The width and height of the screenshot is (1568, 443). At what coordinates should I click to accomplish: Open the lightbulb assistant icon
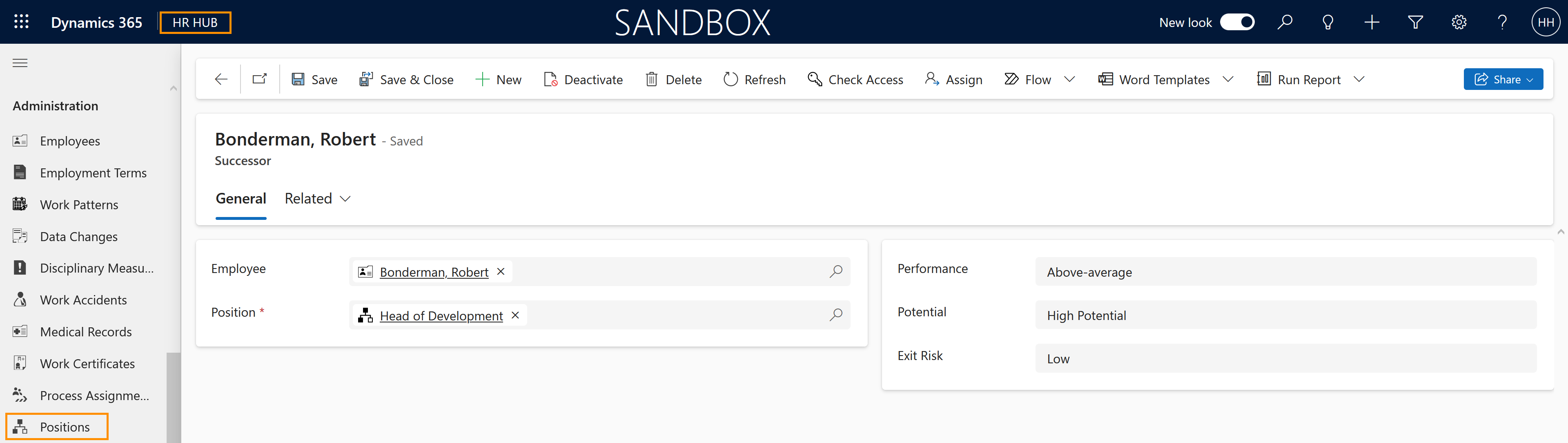tap(1328, 22)
